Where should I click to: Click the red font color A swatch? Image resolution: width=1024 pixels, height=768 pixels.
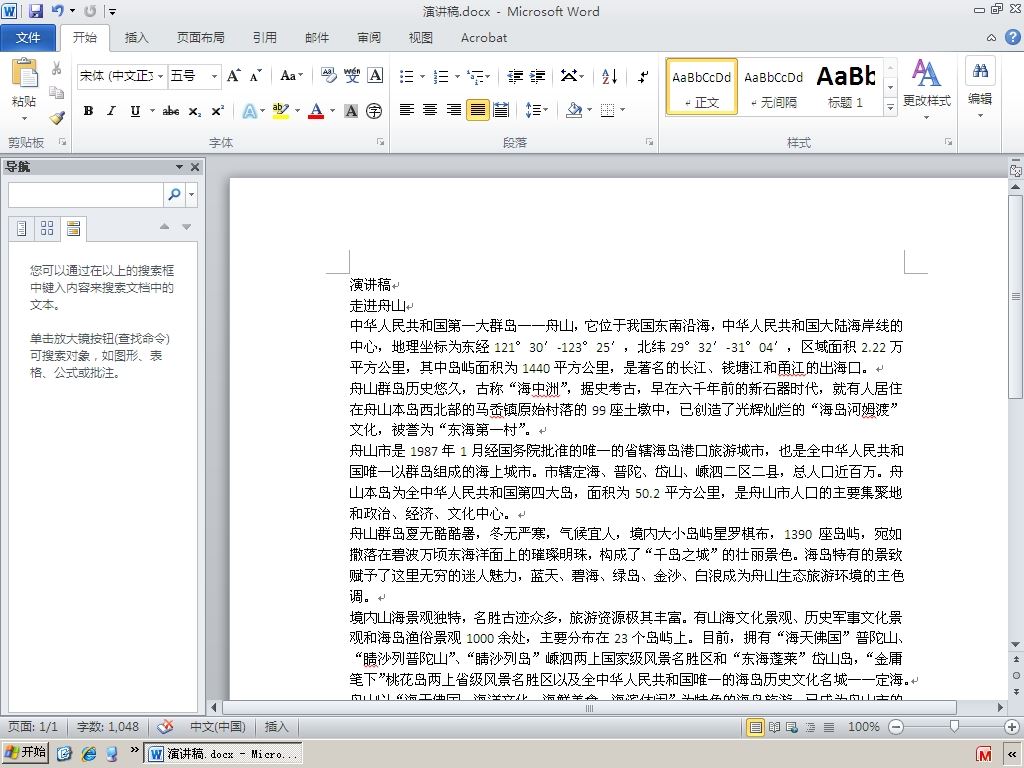[316, 111]
